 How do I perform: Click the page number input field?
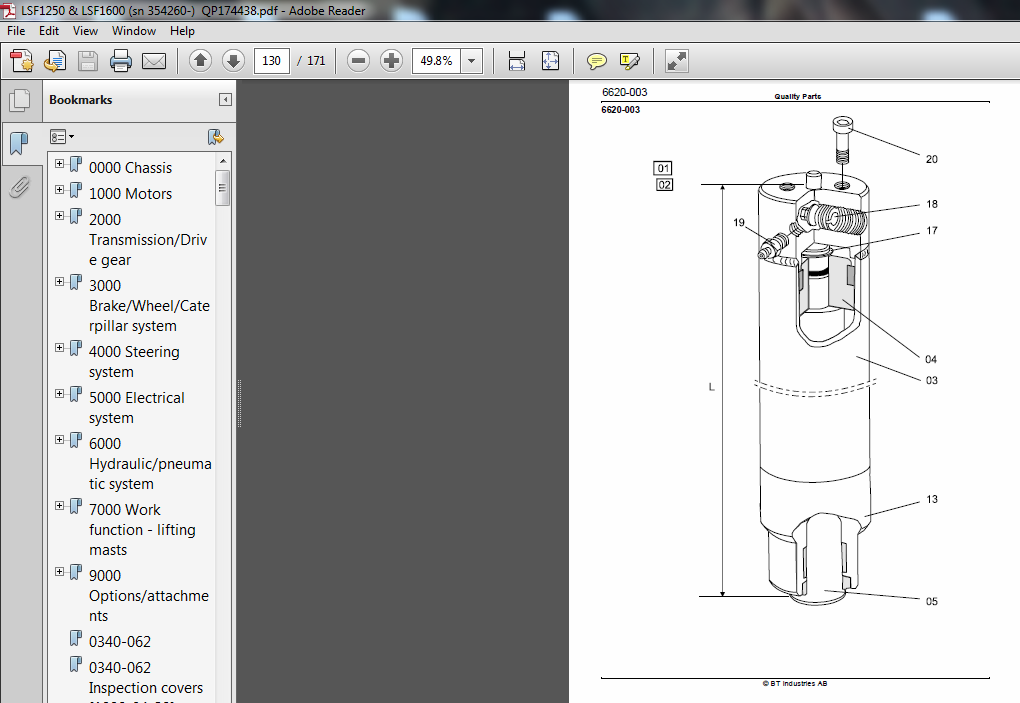point(271,61)
